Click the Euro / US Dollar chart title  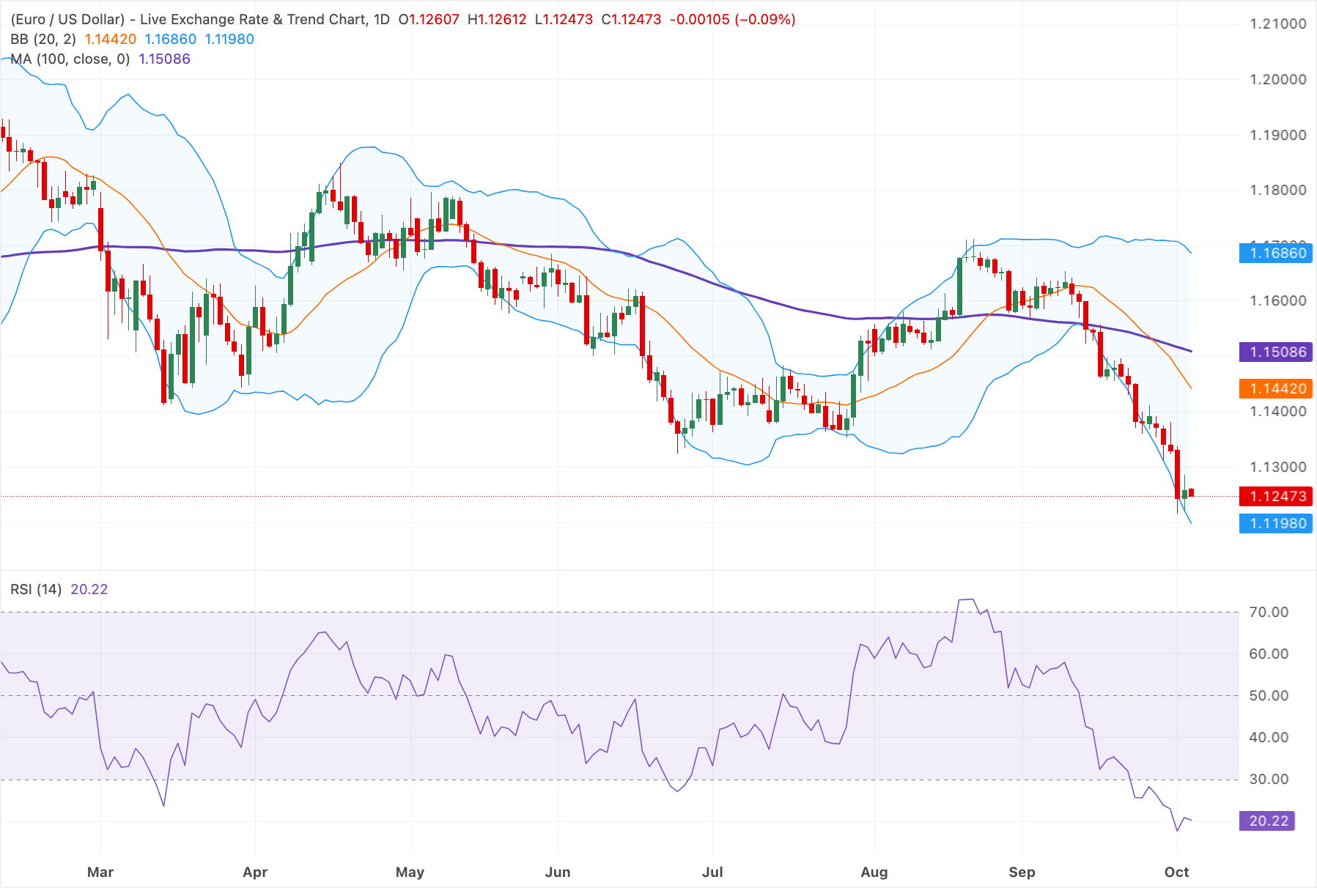pyautogui.click(x=200, y=20)
